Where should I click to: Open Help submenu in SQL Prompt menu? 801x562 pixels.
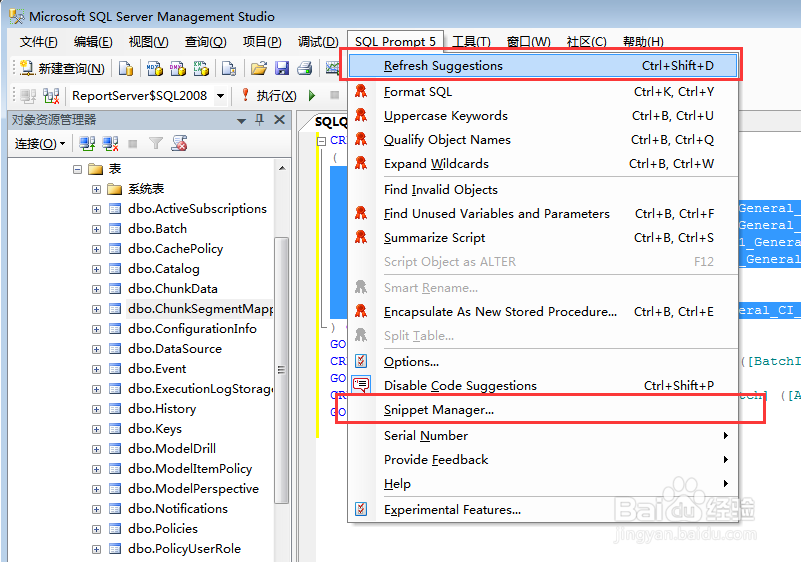pyautogui.click(x=543, y=484)
